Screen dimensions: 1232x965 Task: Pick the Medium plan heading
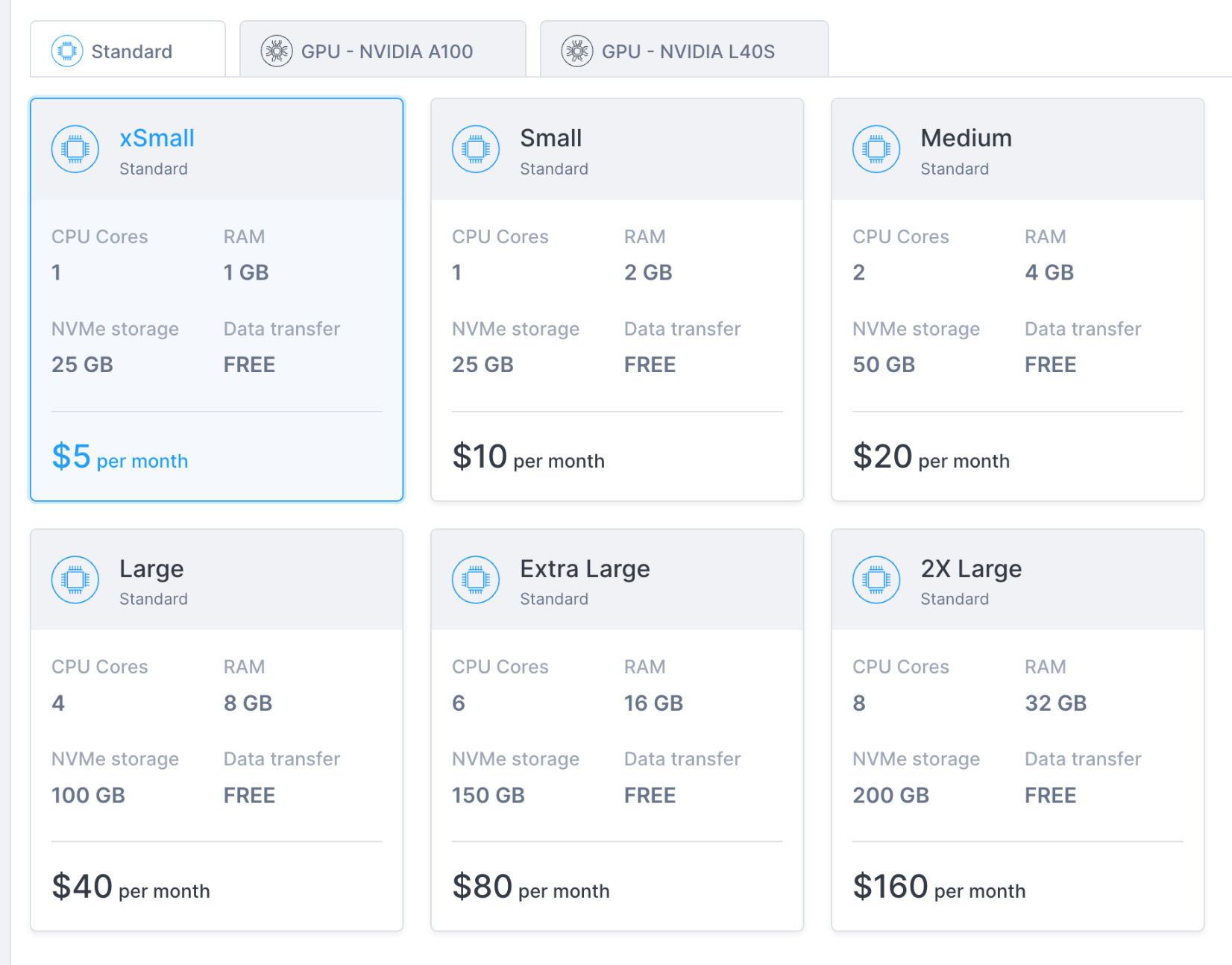click(966, 138)
